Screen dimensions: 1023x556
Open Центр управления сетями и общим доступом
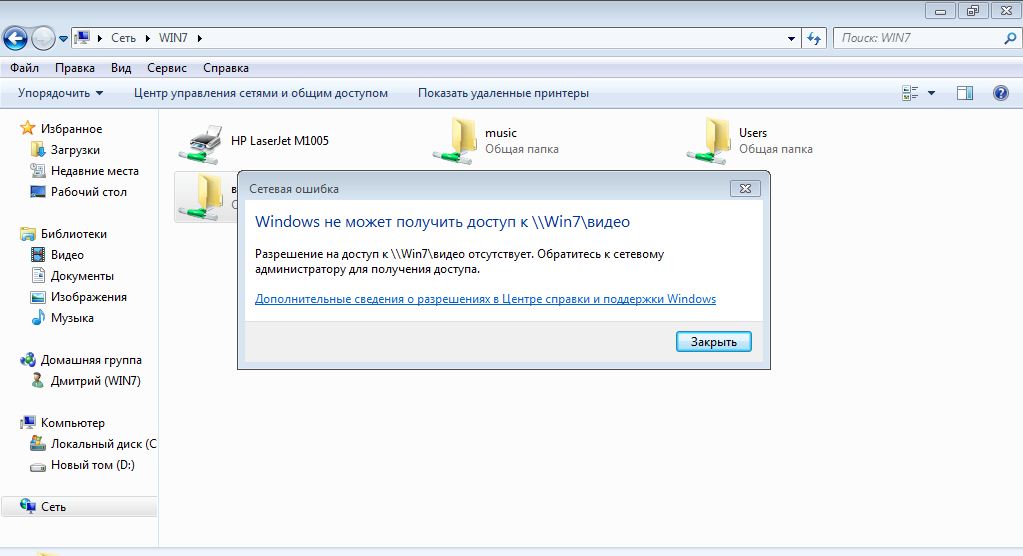tap(260, 93)
